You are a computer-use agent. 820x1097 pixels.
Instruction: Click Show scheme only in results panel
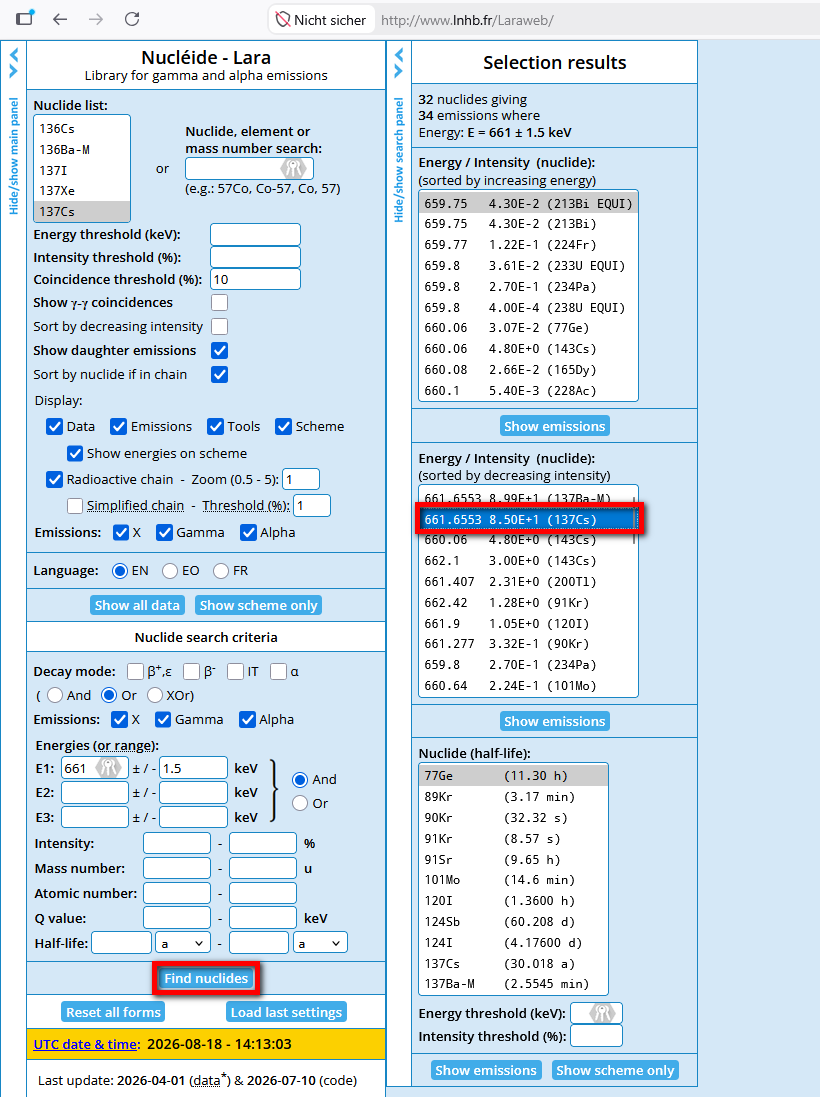pos(615,1070)
